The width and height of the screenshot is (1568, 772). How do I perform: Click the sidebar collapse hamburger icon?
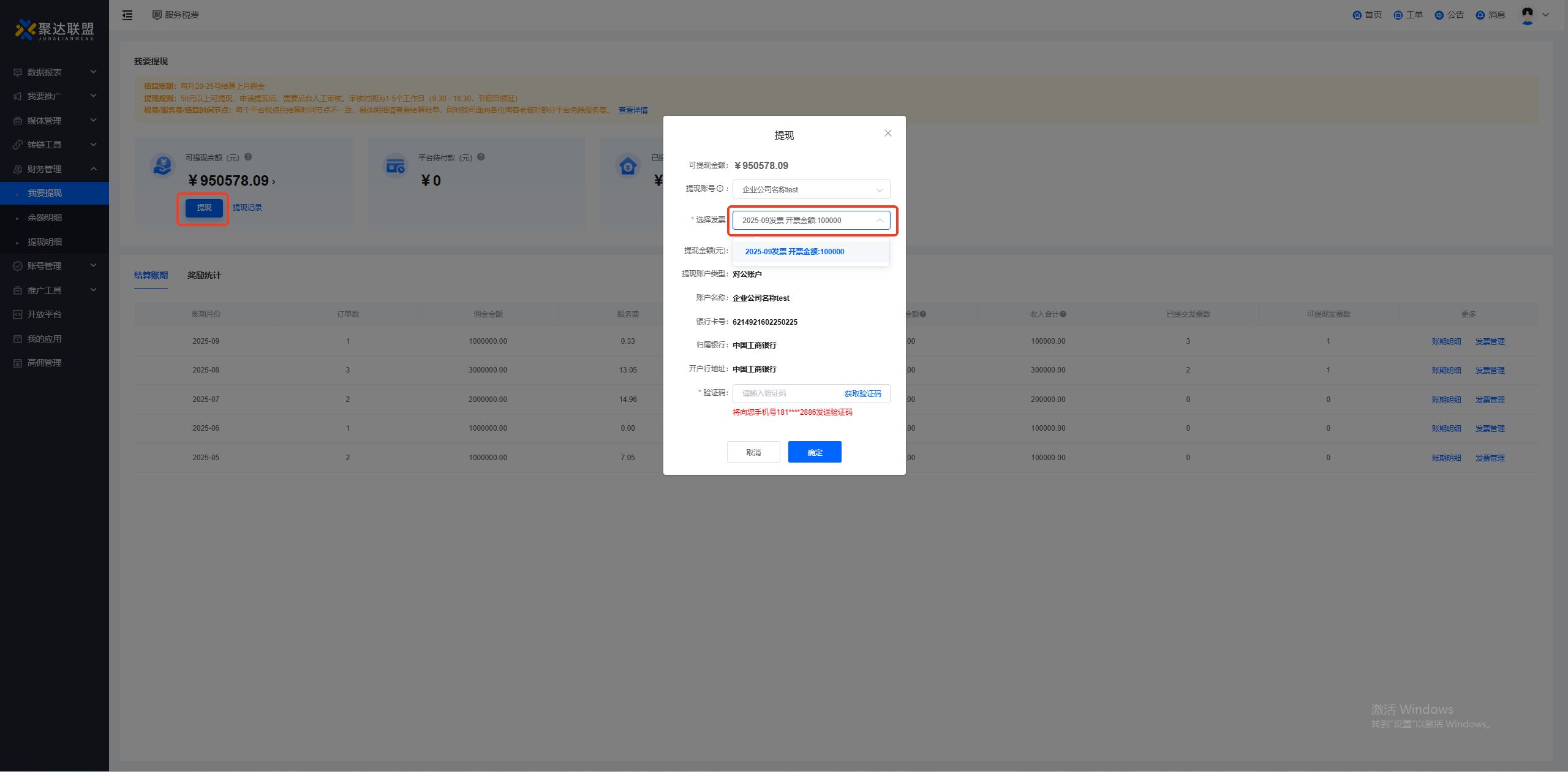point(127,15)
